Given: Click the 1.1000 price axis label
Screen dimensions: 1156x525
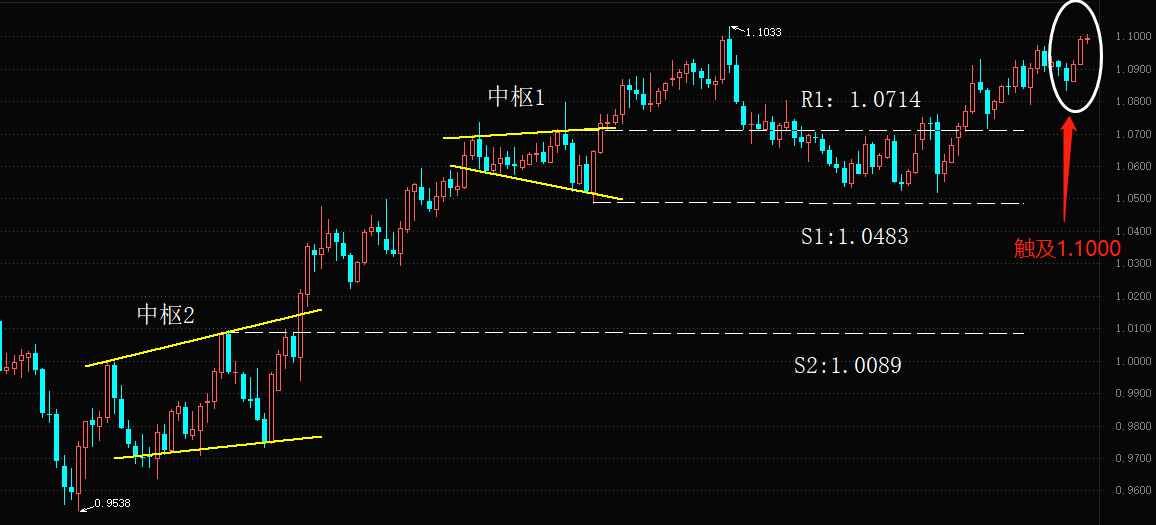Looking at the screenshot, I should point(1135,37).
